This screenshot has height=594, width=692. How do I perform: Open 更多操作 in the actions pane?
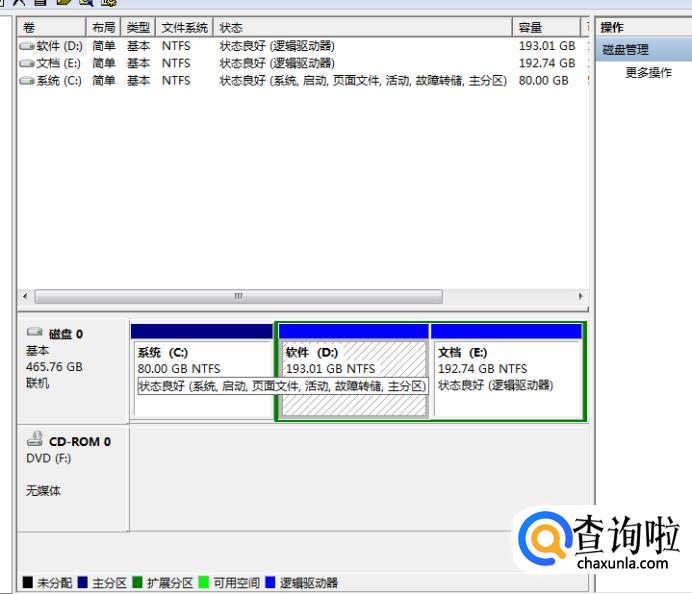[x=648, y=72]
